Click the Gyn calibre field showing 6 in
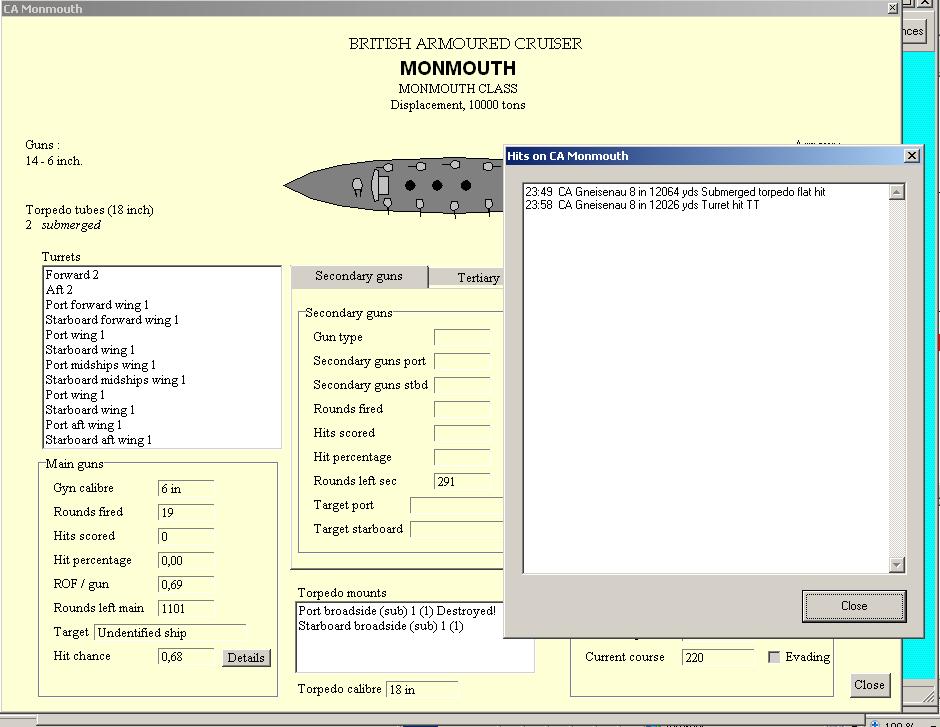The width and height of the screenshot is (940, 727). (x=186, y=488)
